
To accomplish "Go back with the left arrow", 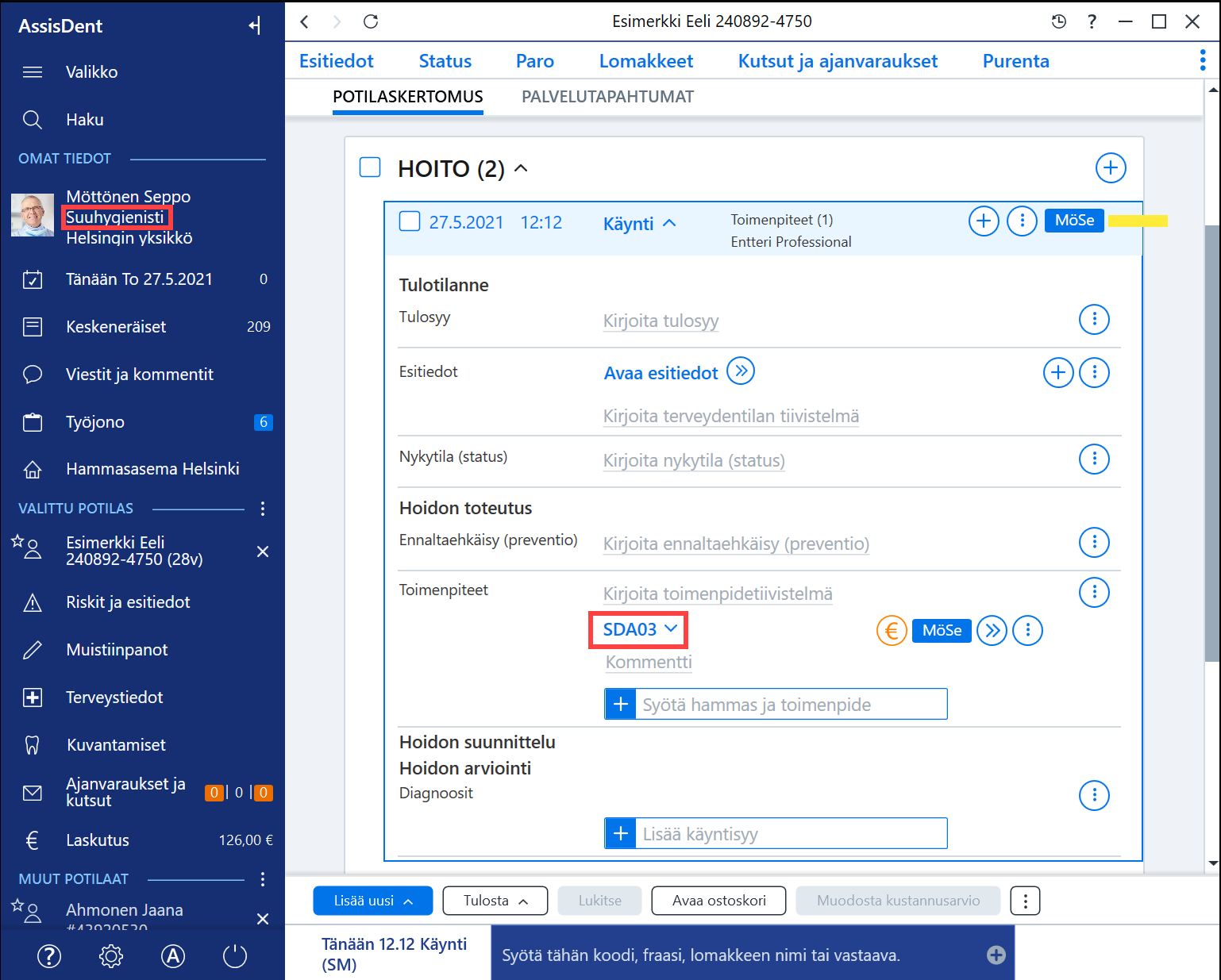I will [305, 21].
